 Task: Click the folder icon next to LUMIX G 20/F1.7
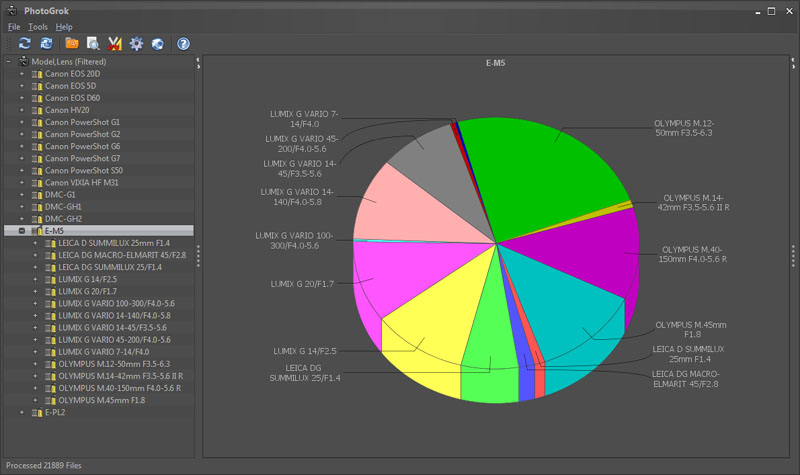point(51,292)
